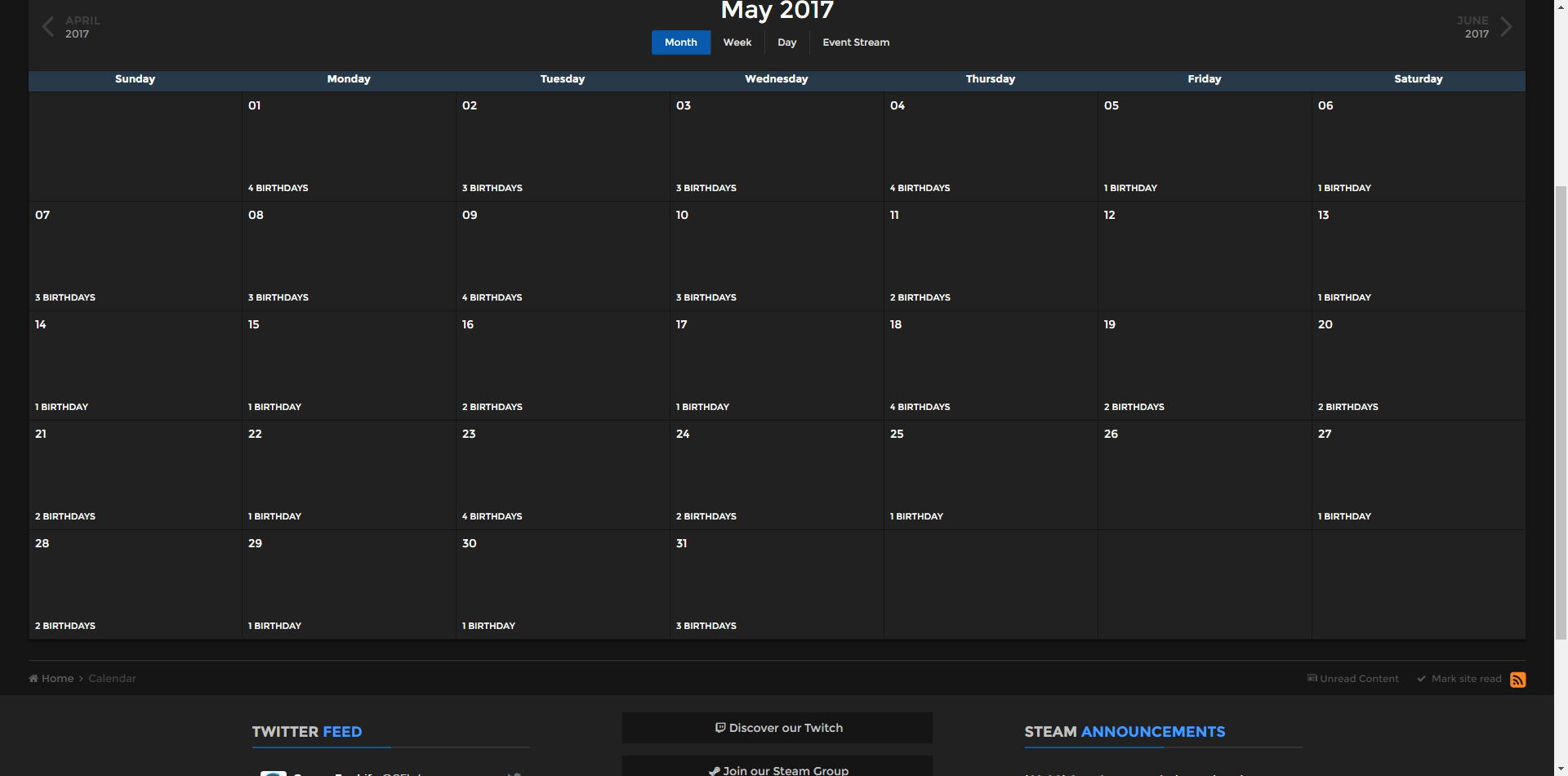The width and height of the screenshot is (1568, 776).
Task: Click the vertical page scrollbar
Action: 1561,408
